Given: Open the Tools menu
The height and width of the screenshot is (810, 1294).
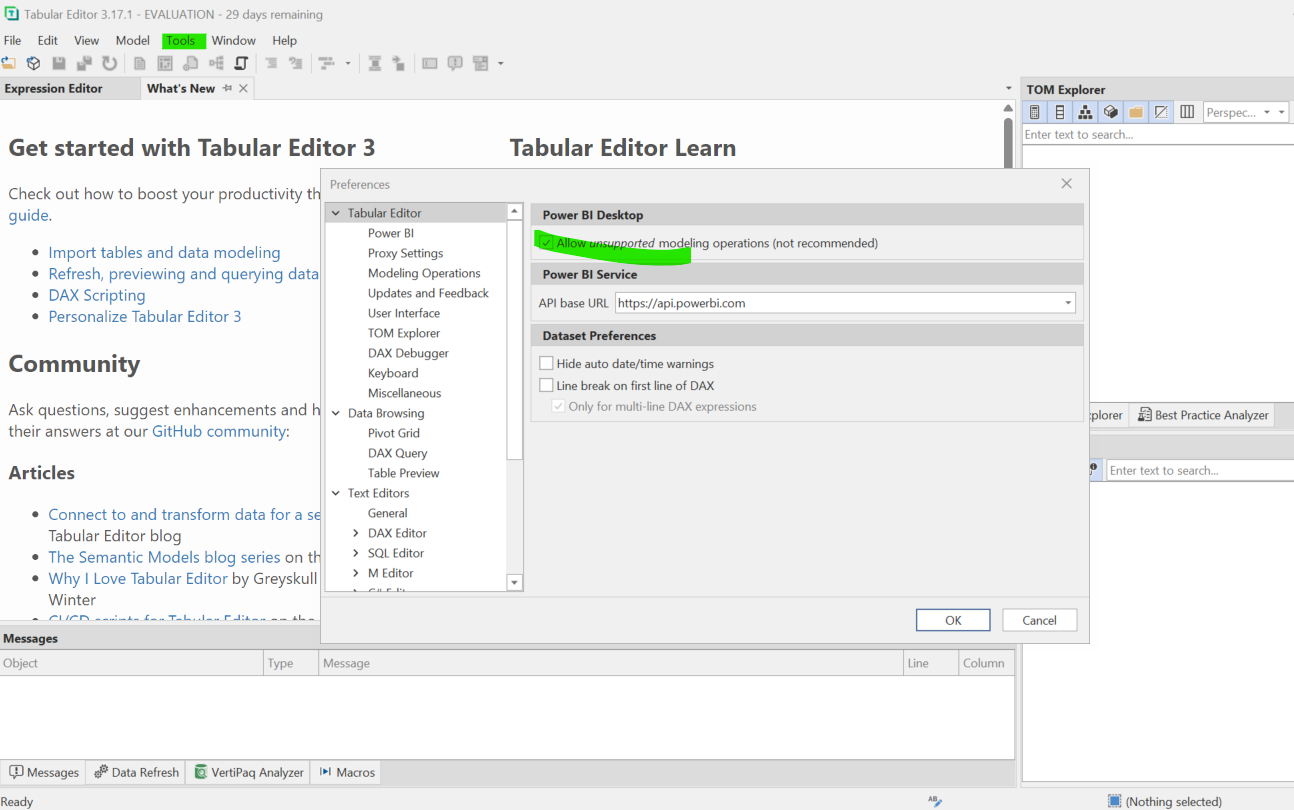Looking at the screenshot, I should pos(181,41).
